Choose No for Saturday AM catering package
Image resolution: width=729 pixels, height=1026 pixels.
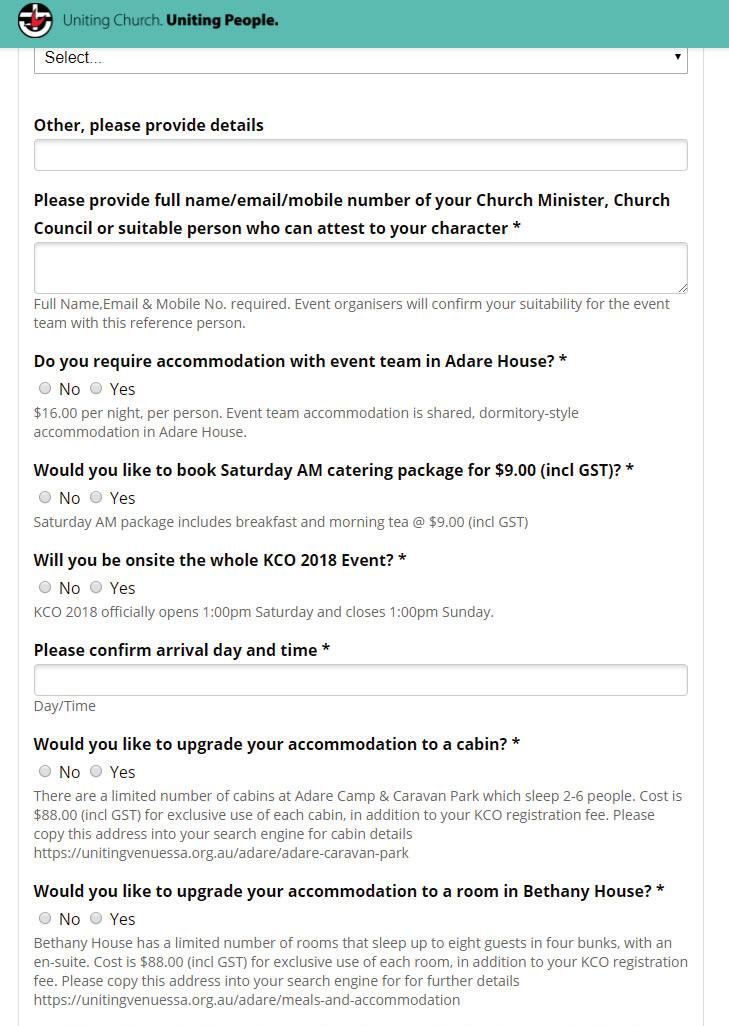[x=45, y=497]
